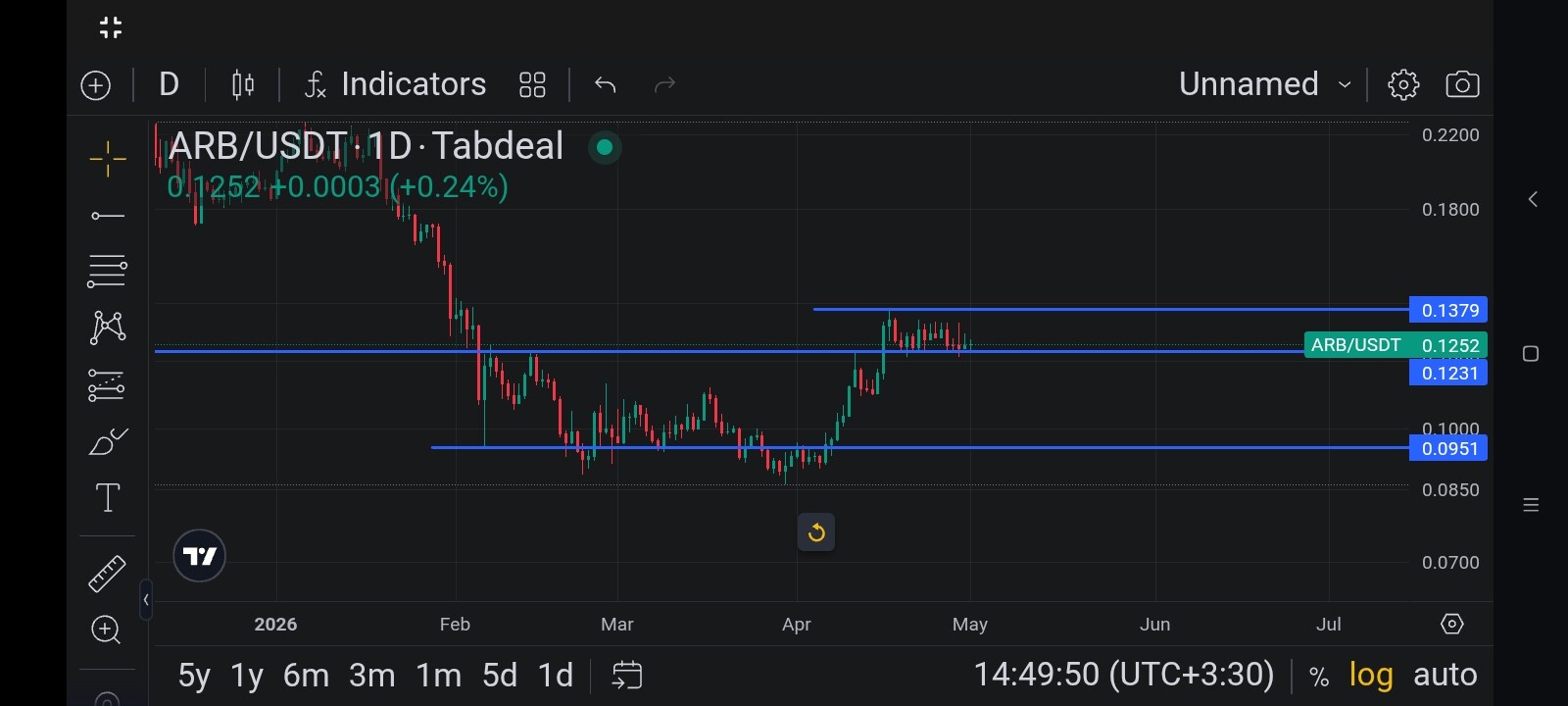The height and width of the screenshot is (706, 1568).
Task: Collapse the drawing toolbar handle
Action: coord(146,600)
